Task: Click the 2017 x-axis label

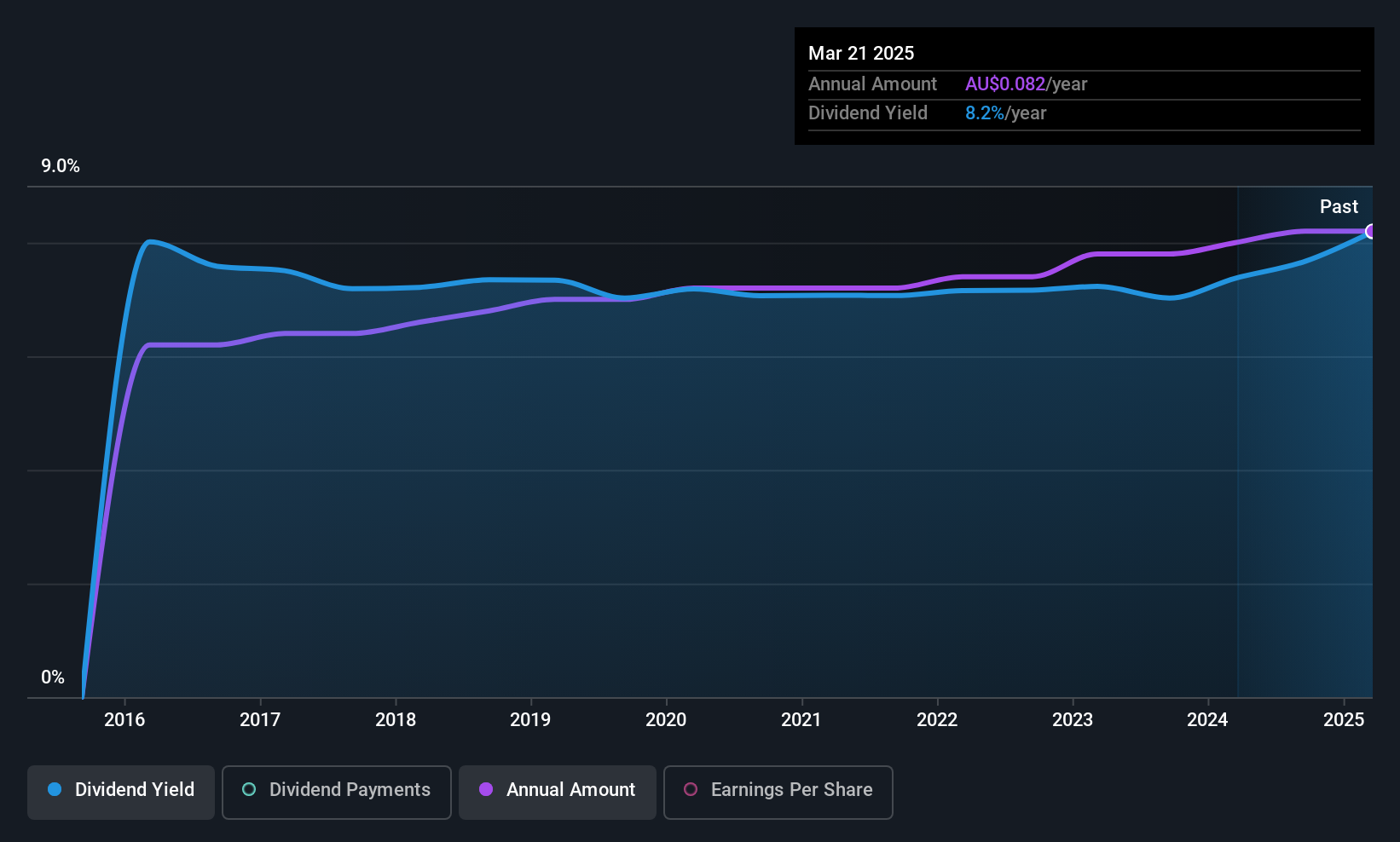Action: [x=260, y=719]
